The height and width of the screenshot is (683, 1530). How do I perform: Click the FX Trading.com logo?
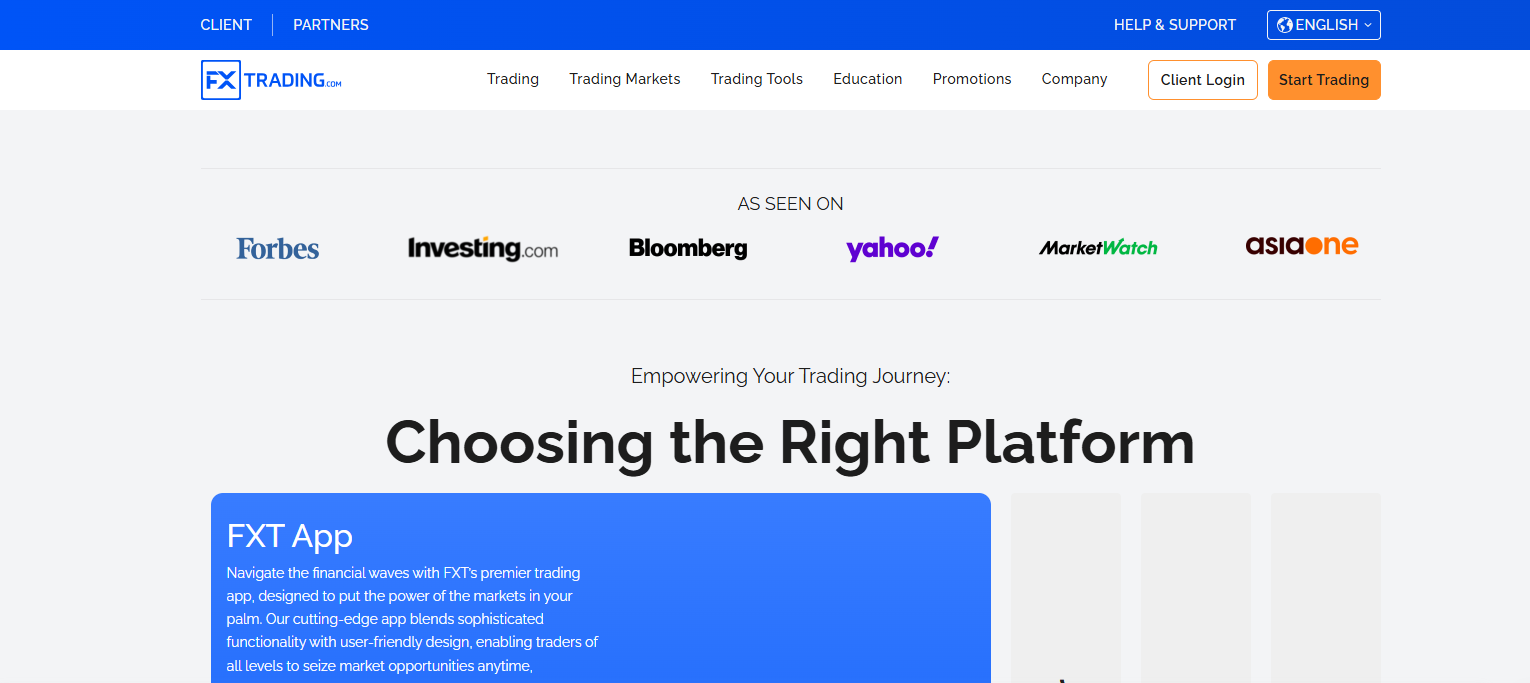coord(271,80)
